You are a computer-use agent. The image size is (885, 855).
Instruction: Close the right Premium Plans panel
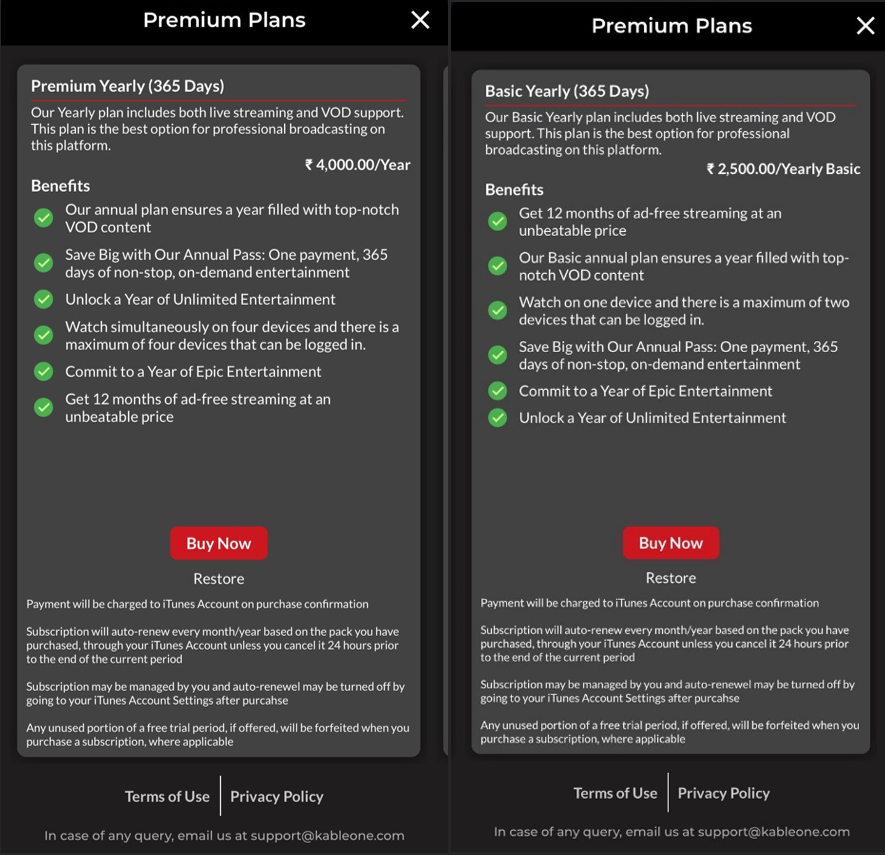point(865,26)
